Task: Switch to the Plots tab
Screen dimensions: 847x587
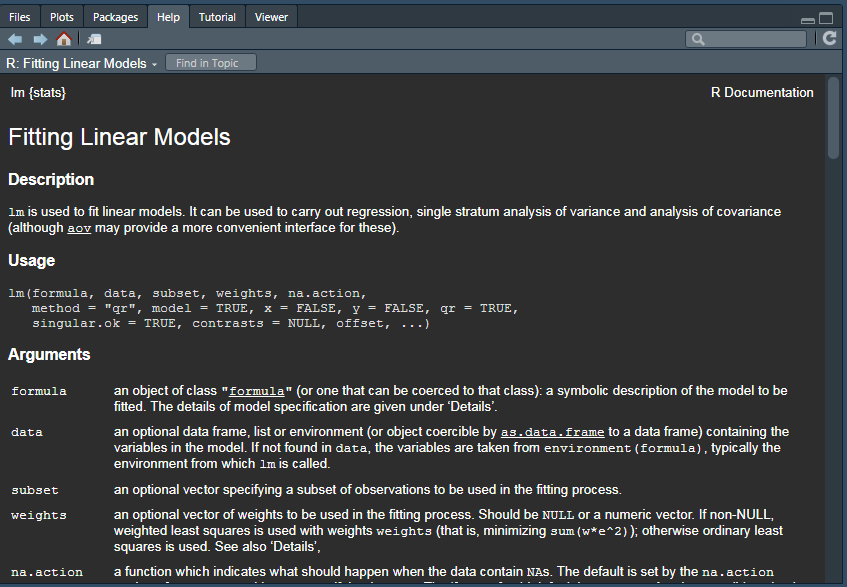Action: click(x=62, y=17)
